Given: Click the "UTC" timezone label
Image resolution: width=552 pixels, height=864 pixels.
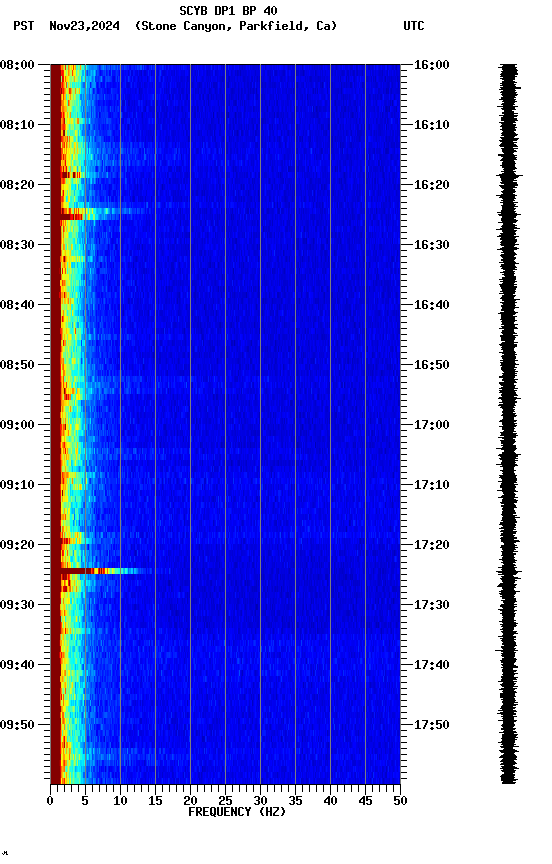Looking at the screenshot, I should tap(414, 26).
